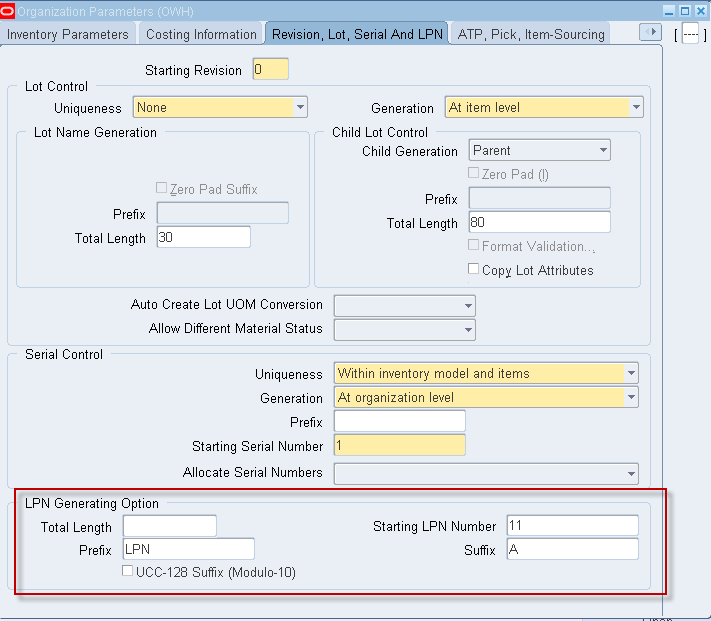Toggle the Zero Pad Suffix checkbox
Screen dimensions: 711x621
(161, 188)
